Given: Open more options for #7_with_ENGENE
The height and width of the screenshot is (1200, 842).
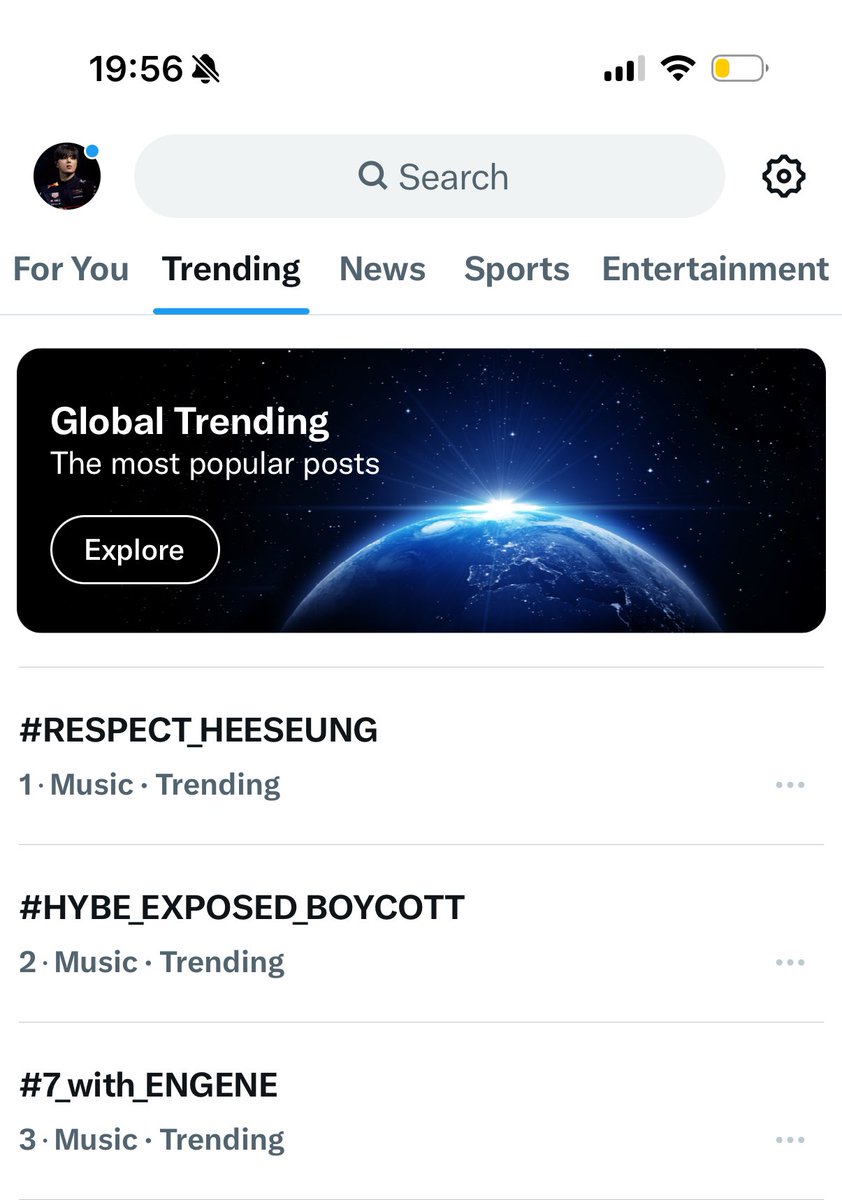Looking at the screenshot, I should [x=790, y=1140].
